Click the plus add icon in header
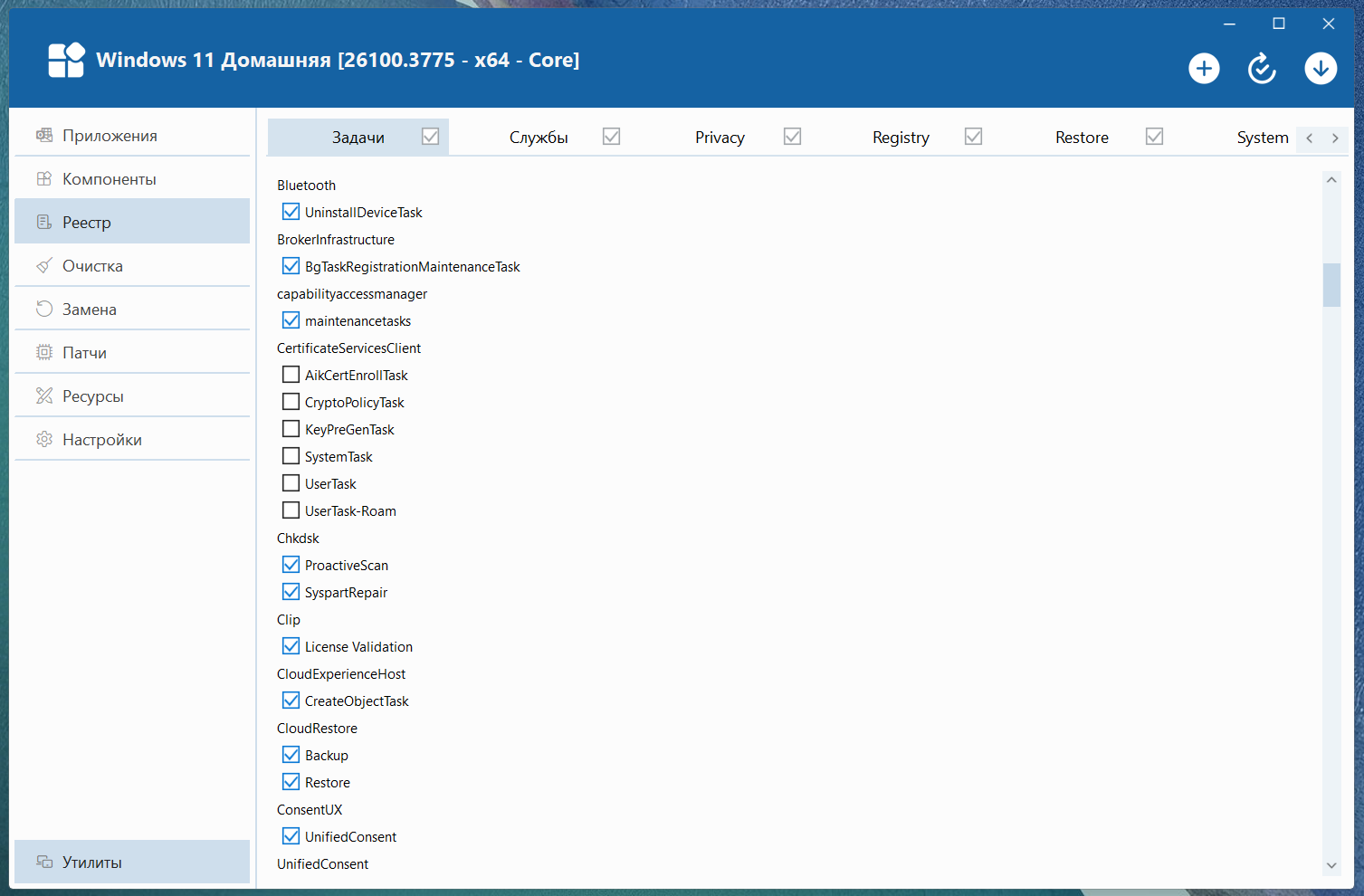The image size is (1364, 896). (1204, 69)
